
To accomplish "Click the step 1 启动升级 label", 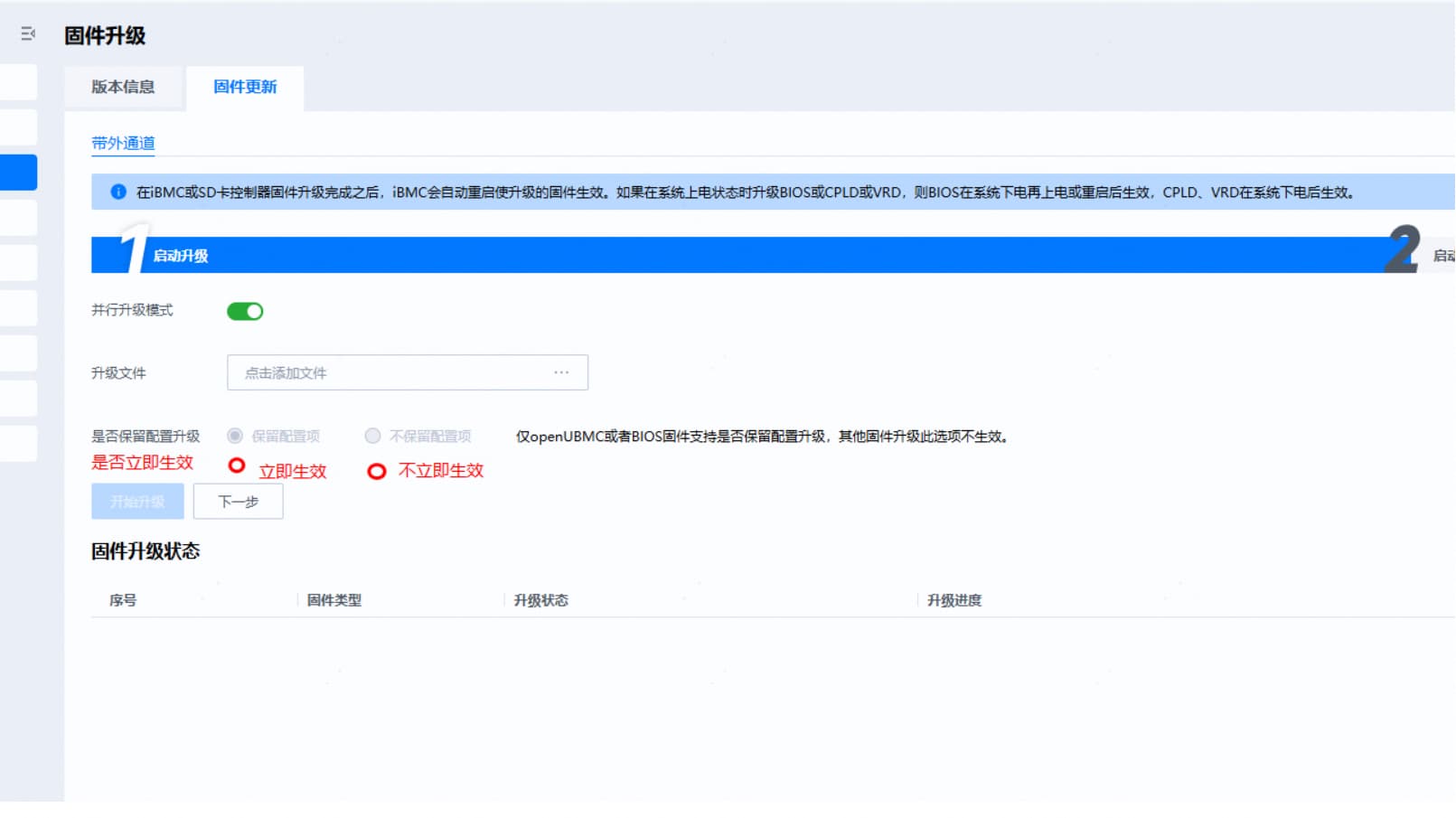I will click(181, 256).
